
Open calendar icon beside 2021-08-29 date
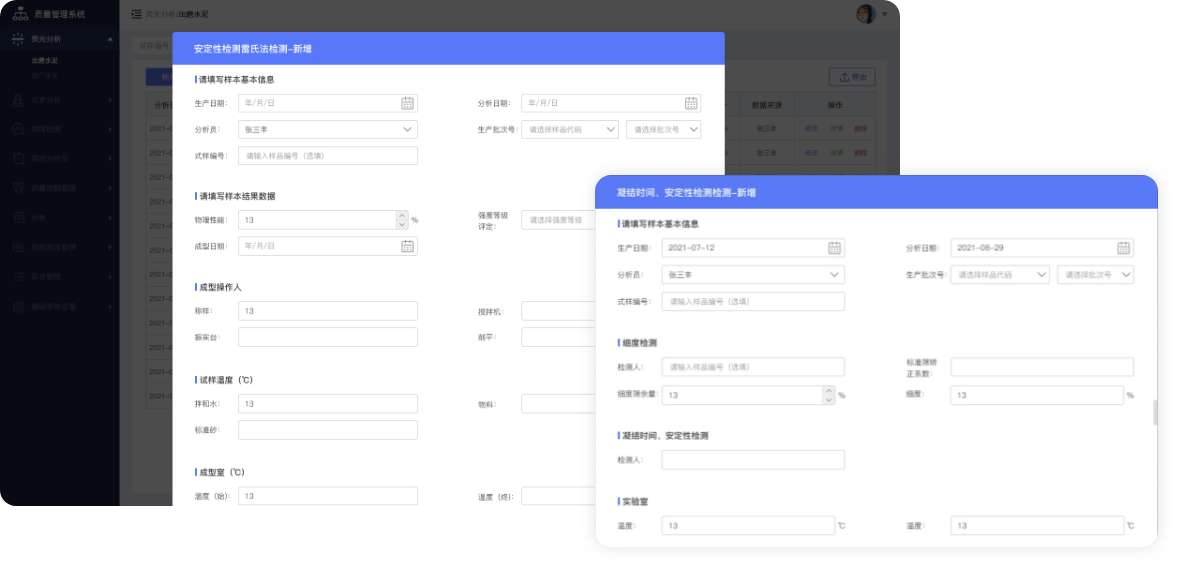click(1123, 247)
